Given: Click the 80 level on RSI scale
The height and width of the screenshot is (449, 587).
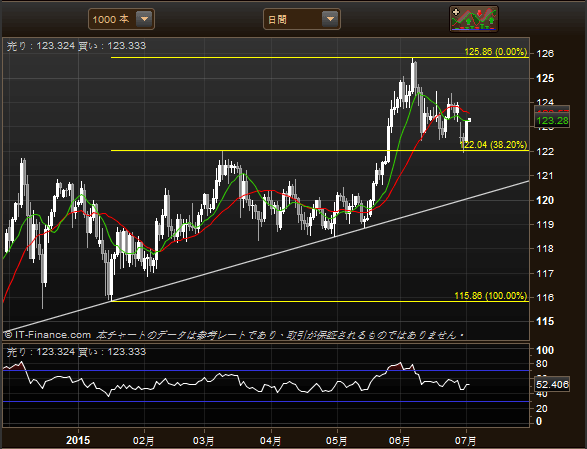Looking at the screenshot, I should click(x=541, y=364).
